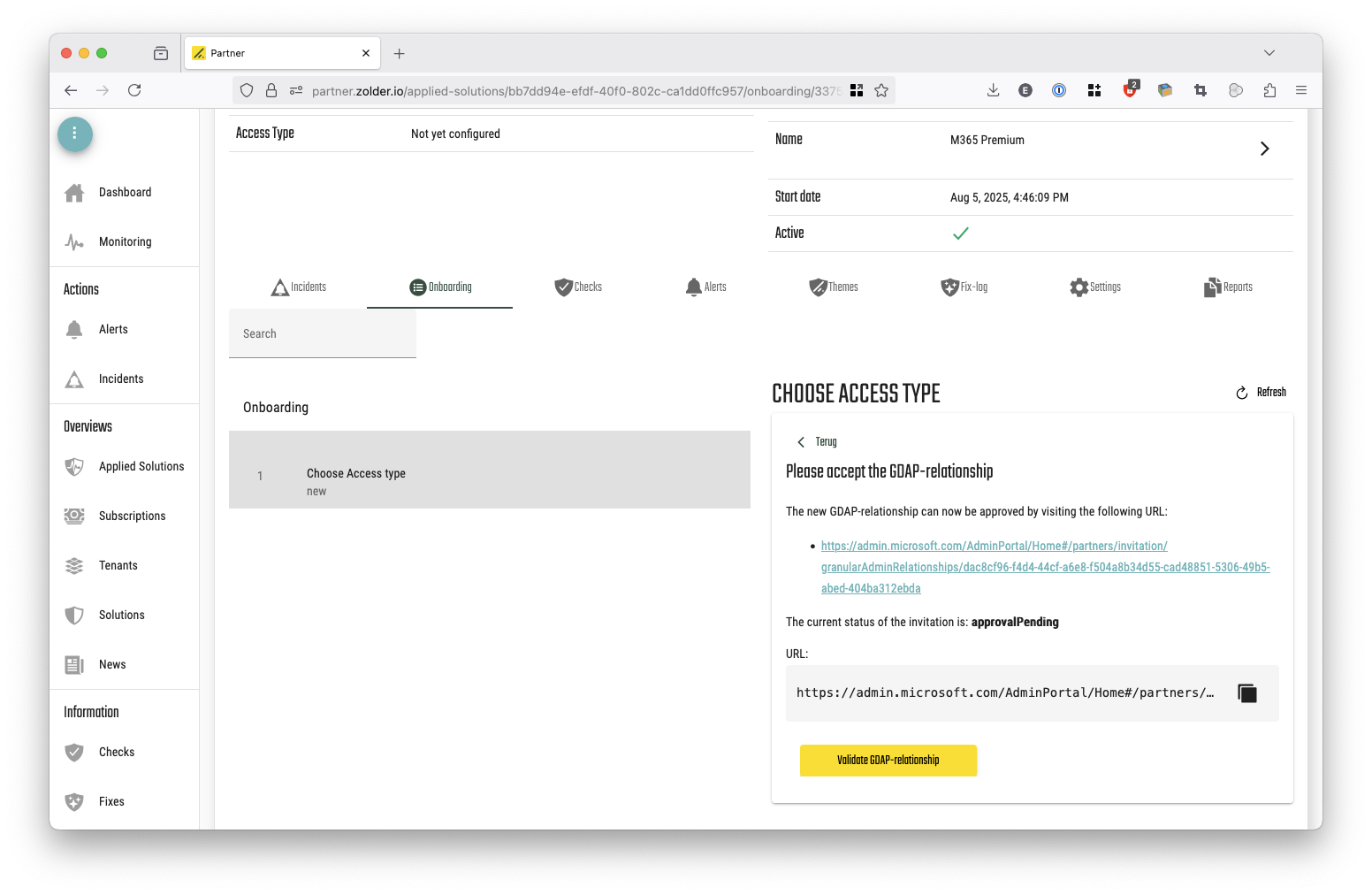Open the Settings tab
The height and width of the screenshot is (895, 1372).
tap(1095, 287)
